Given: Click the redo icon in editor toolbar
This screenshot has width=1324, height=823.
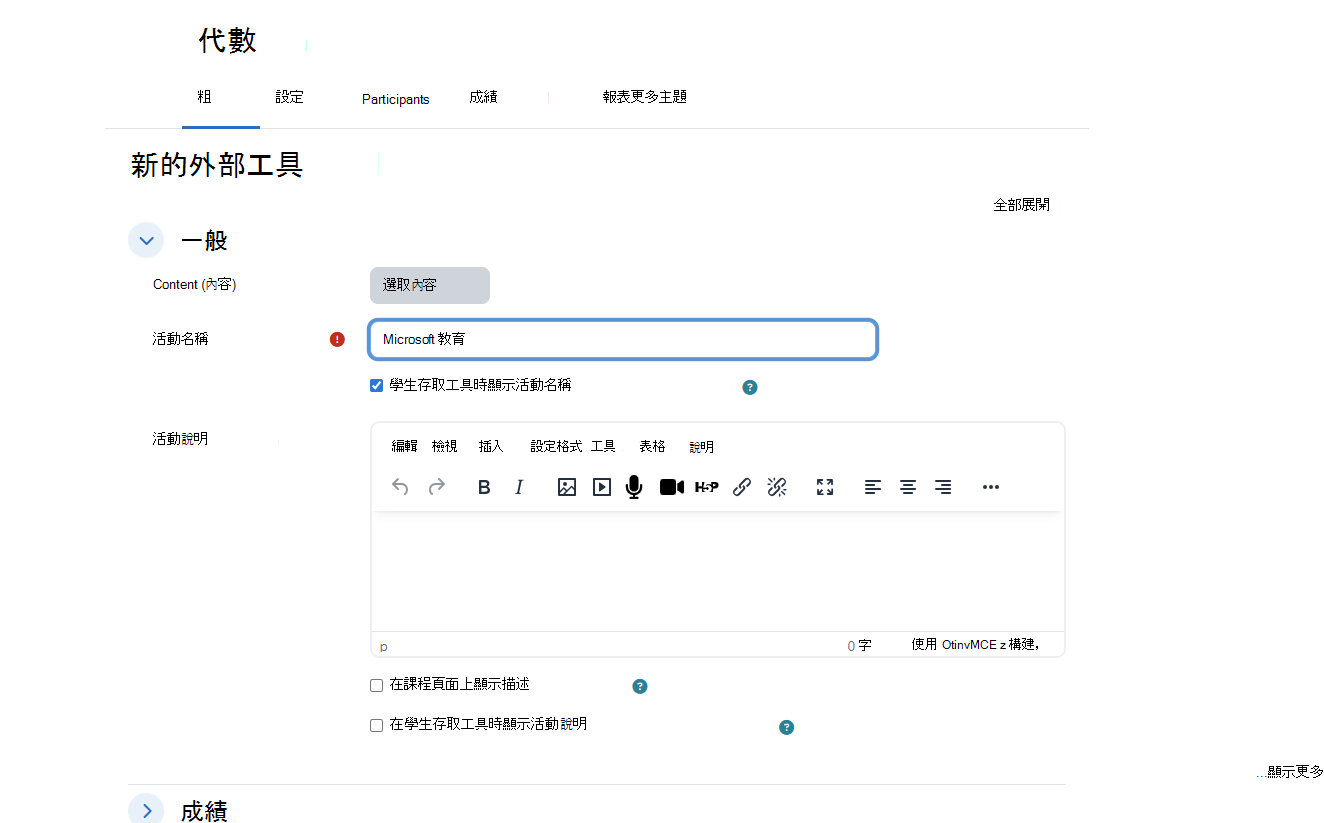Looking at the screenshot, I should pos(437,487).
